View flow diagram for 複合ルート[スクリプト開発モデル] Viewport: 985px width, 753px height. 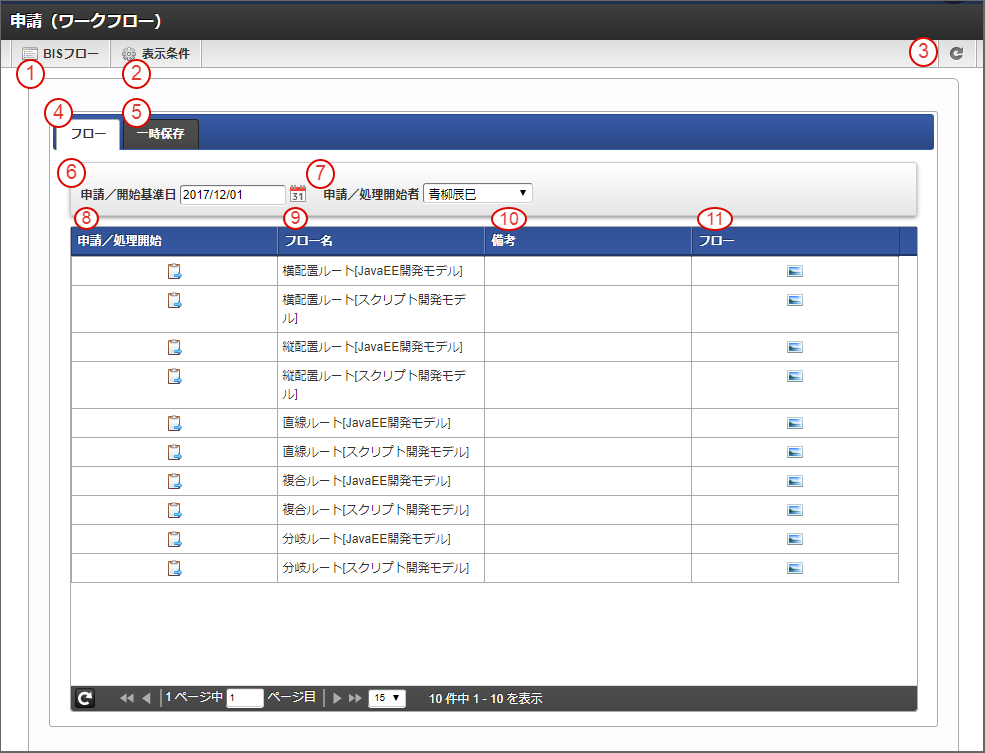click(795, 510)
